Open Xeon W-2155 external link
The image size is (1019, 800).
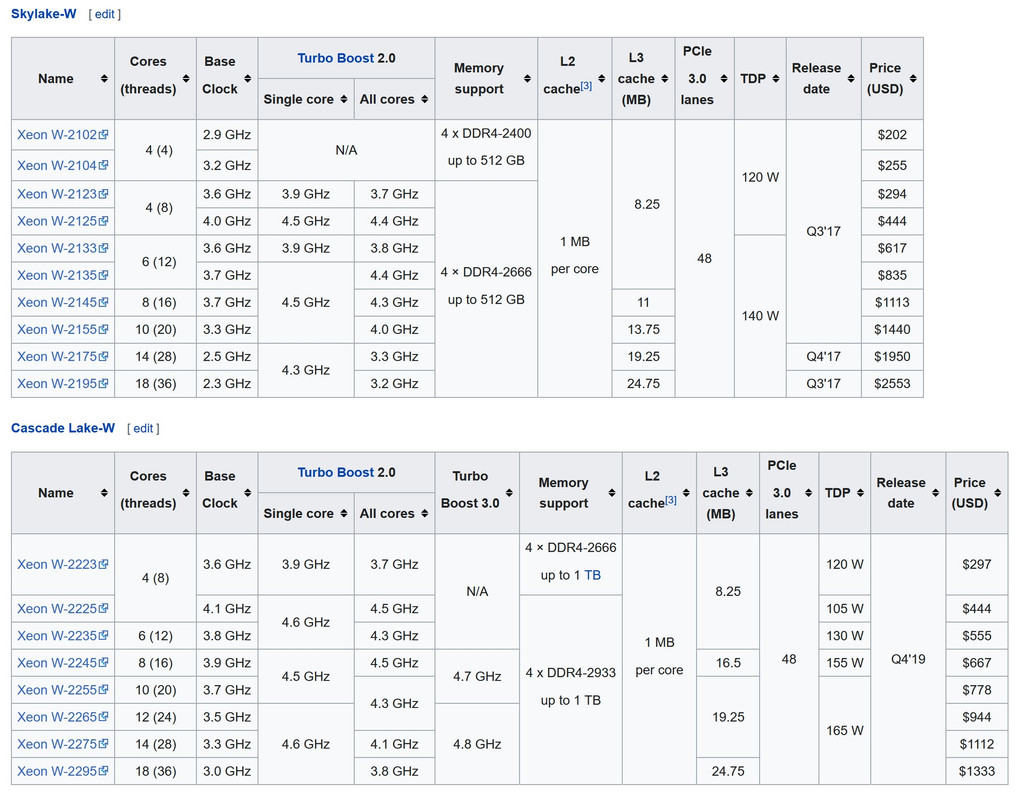click(x=62, y=329)
